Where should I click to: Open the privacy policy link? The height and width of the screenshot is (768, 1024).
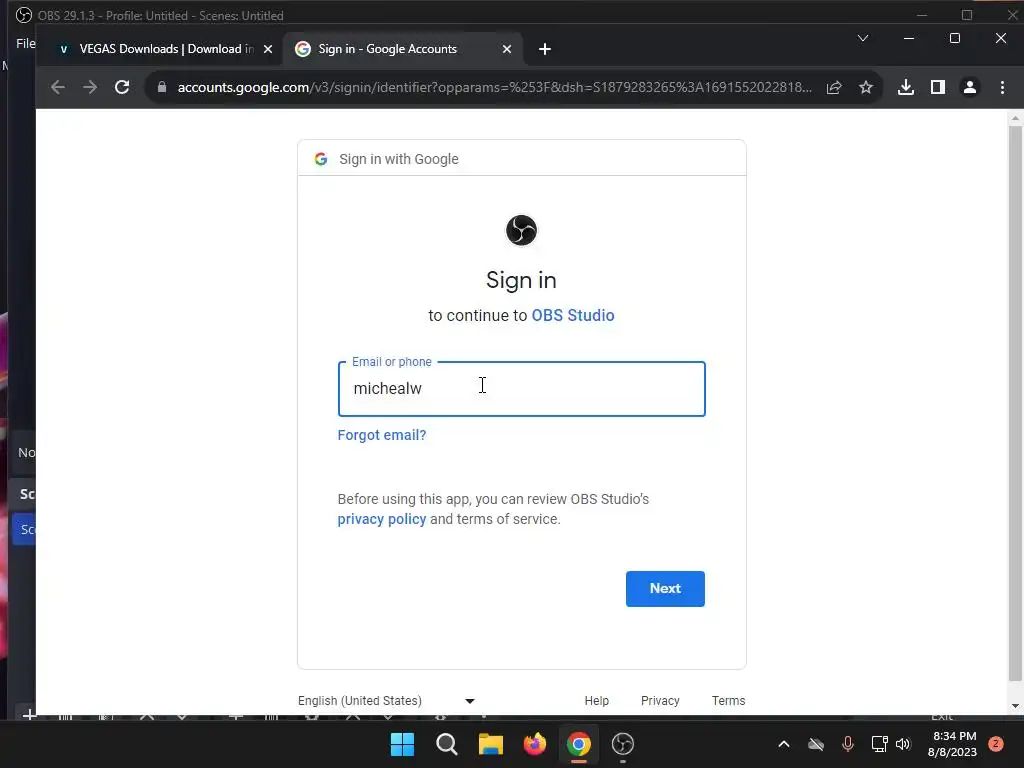point(381,519)
